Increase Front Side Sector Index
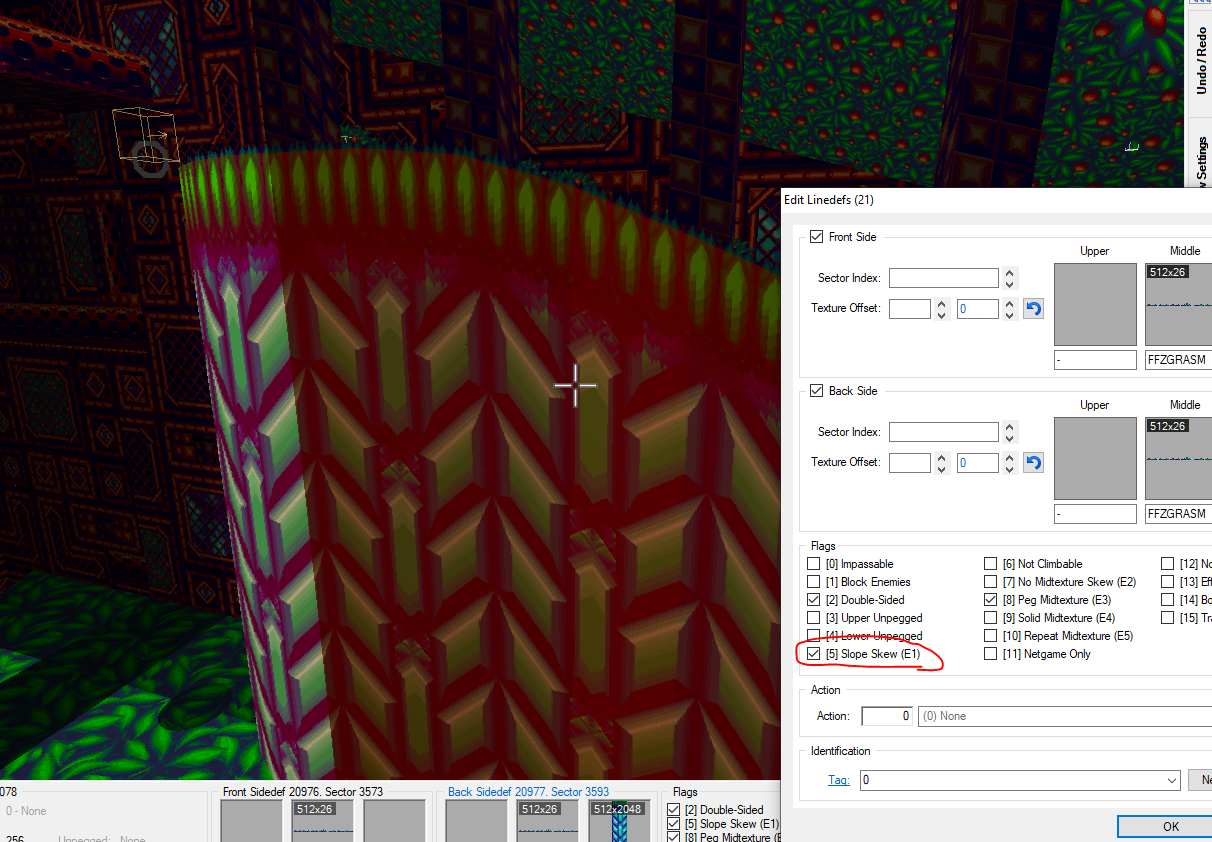The height and width of the screenshot is (842, 1212). click(x=1010, y=273)
